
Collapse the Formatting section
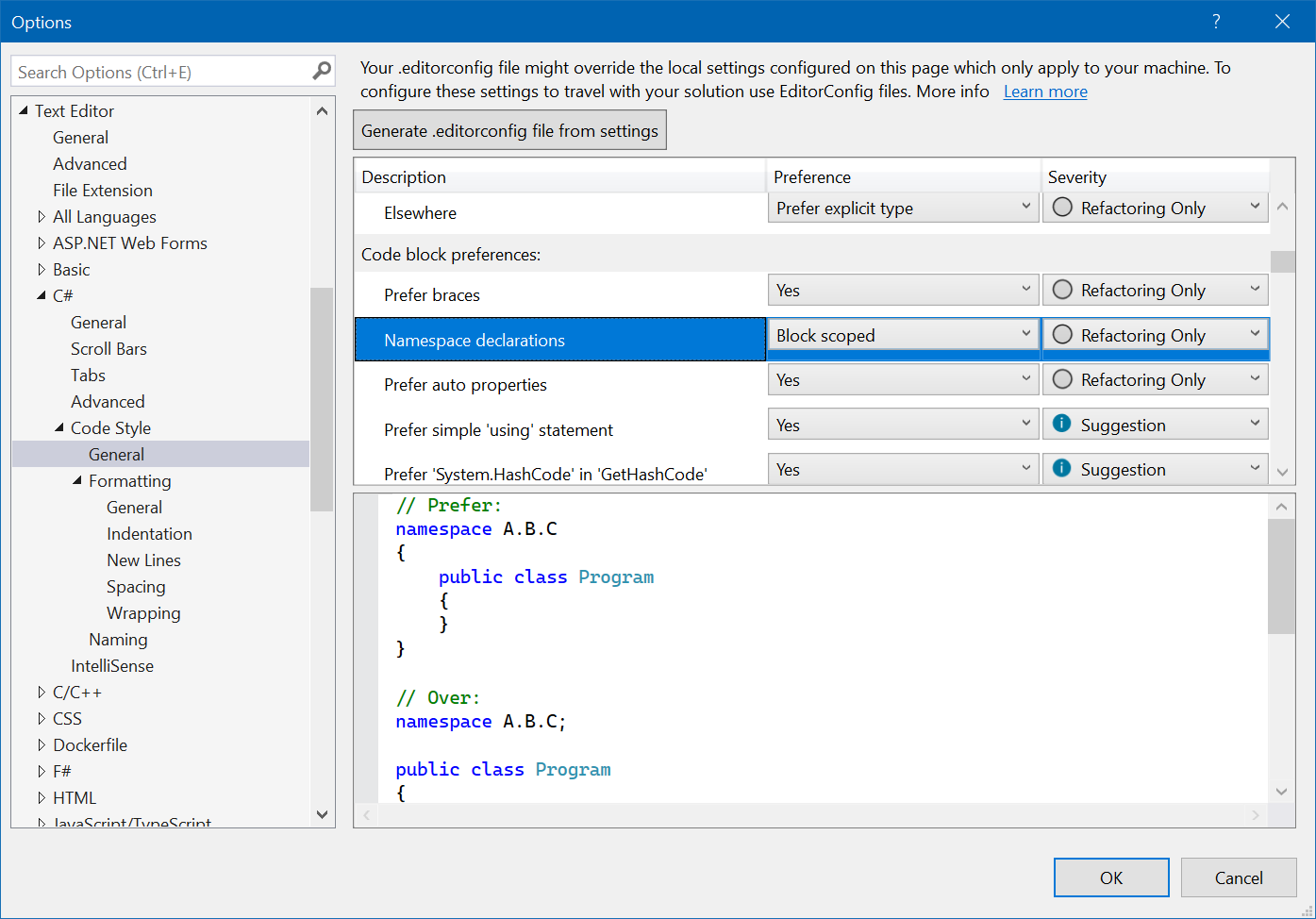click(x=78, y=480)
